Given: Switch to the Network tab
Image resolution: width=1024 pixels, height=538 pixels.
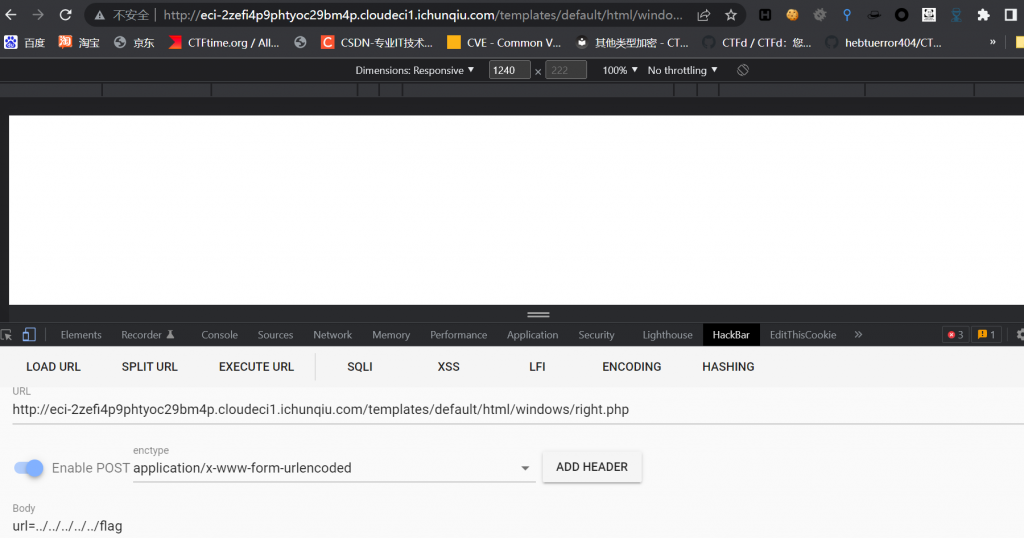Looking at the screenshot, I should pyautogui.click(x=332, y=335).
